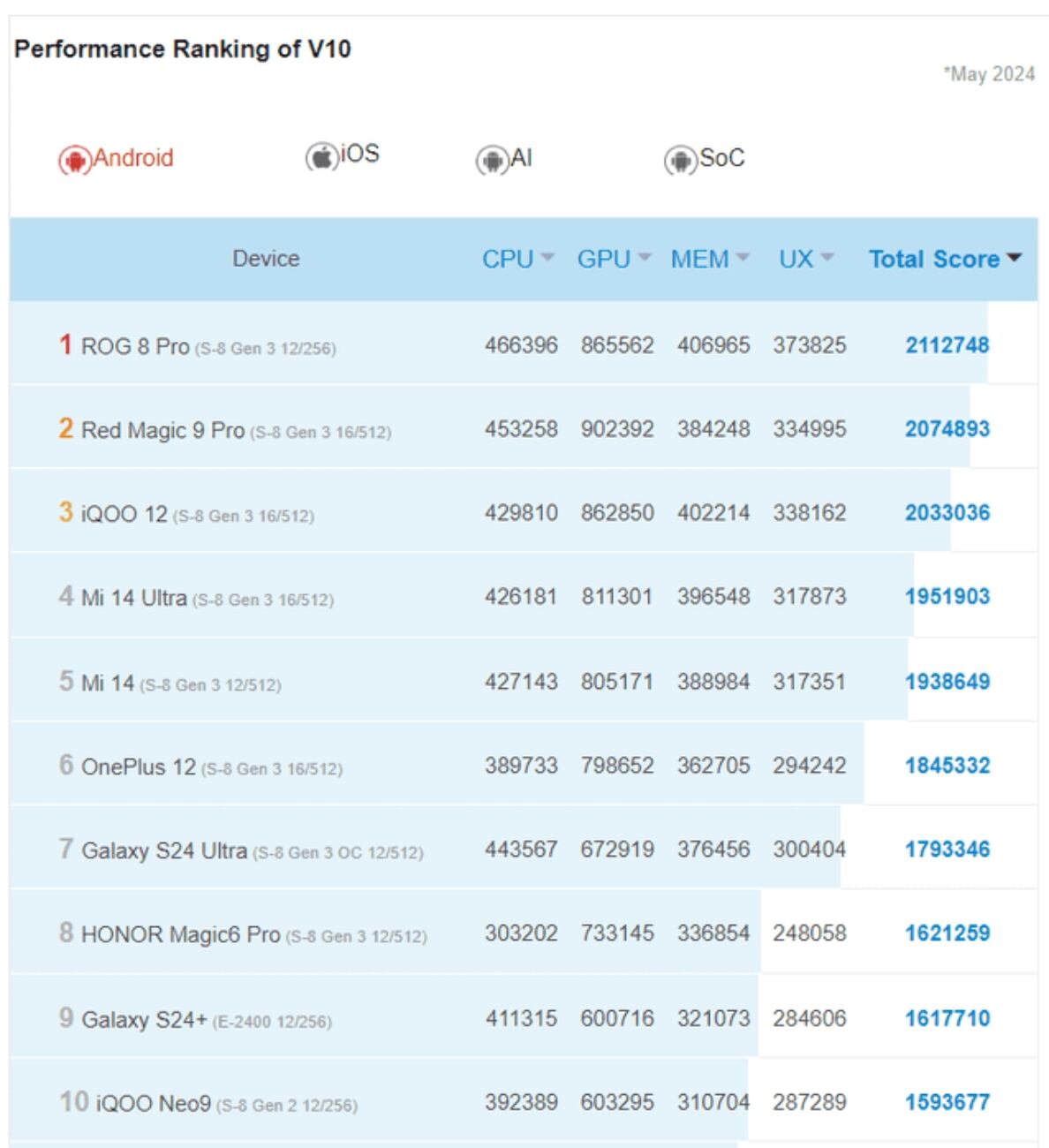Open the ROG 8 Pro device entry
The width and height of the screenshot is (1049, 1148).
coord(135,346)
